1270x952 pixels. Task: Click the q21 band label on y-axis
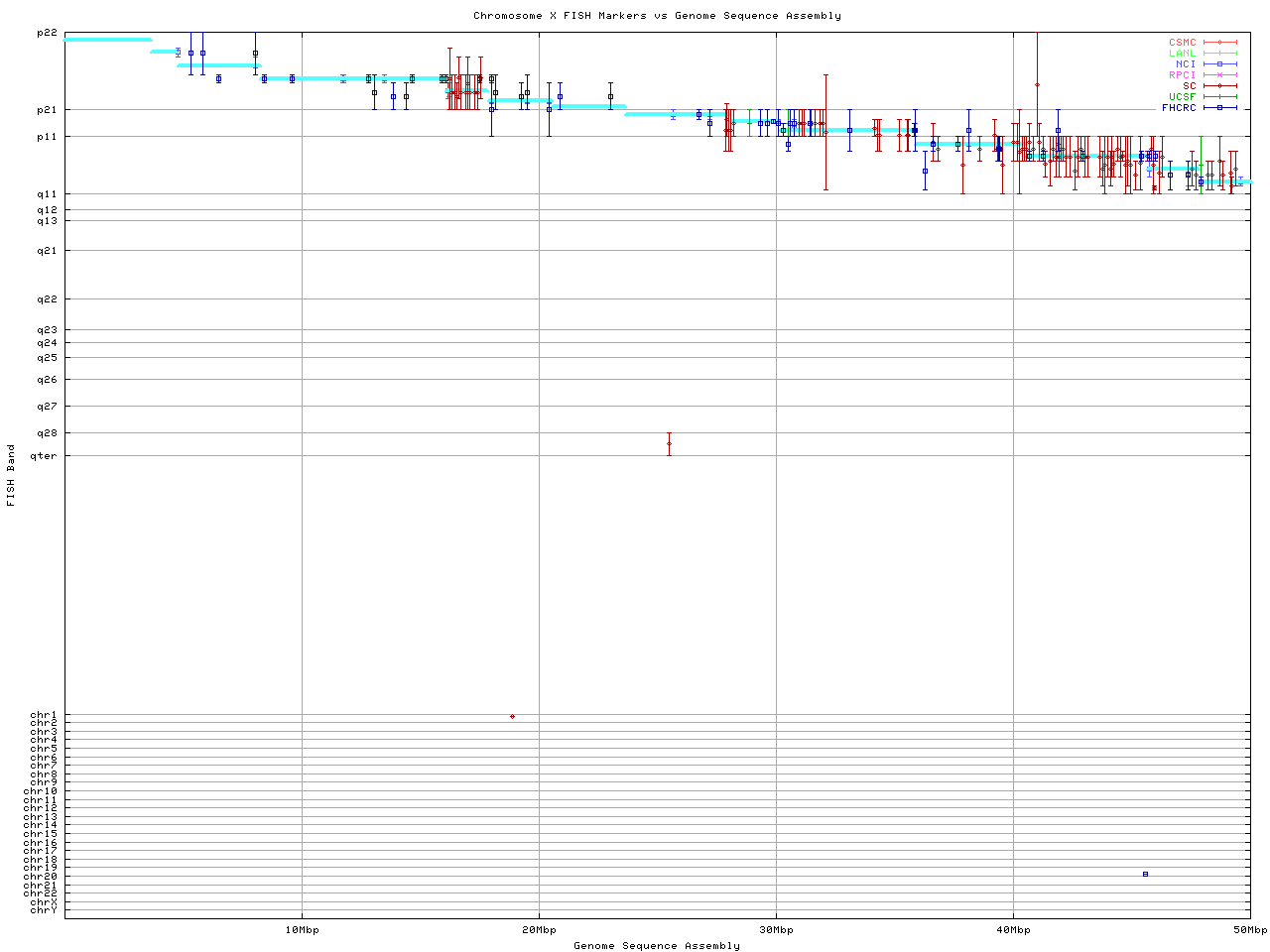point(47,251)
